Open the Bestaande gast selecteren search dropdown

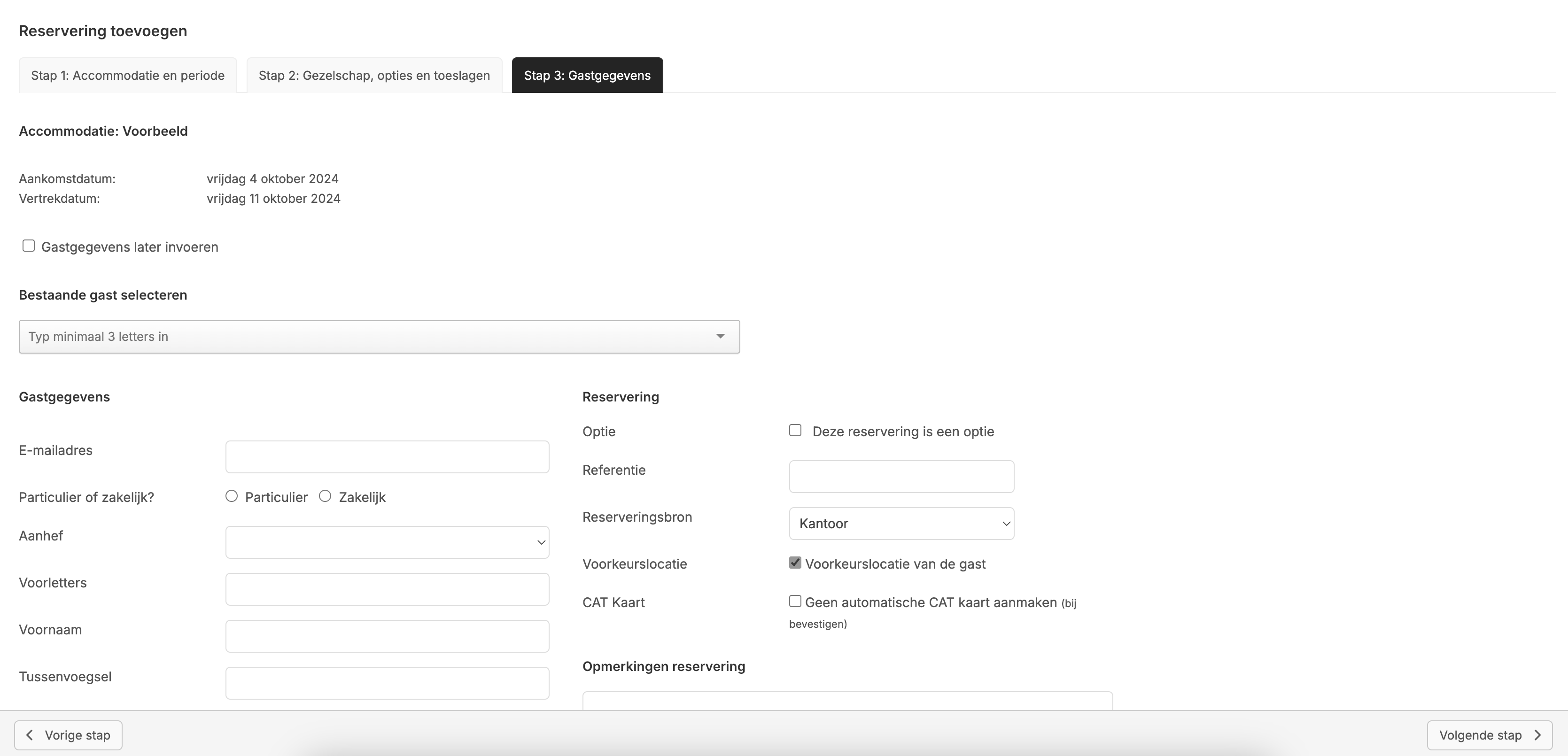[379, 337]
